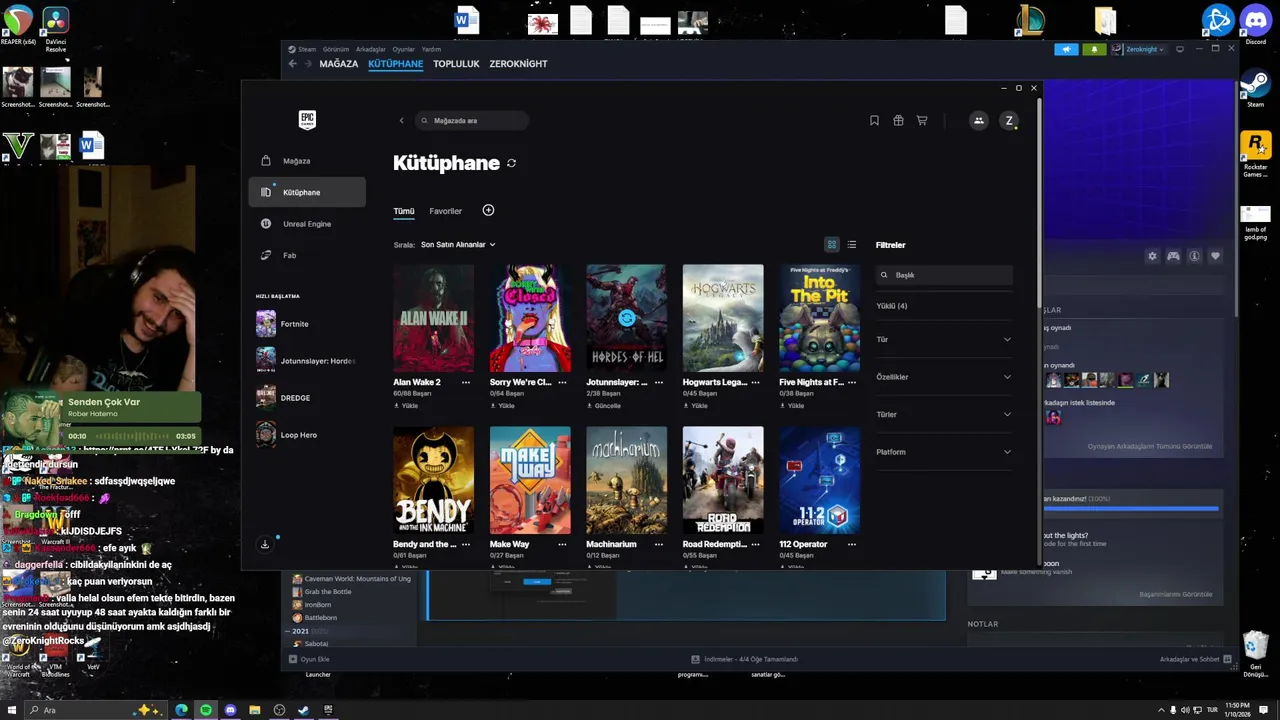Click the Windows taskbar Ara search box
Screen dimensions: 1280x720
[95, 710]
